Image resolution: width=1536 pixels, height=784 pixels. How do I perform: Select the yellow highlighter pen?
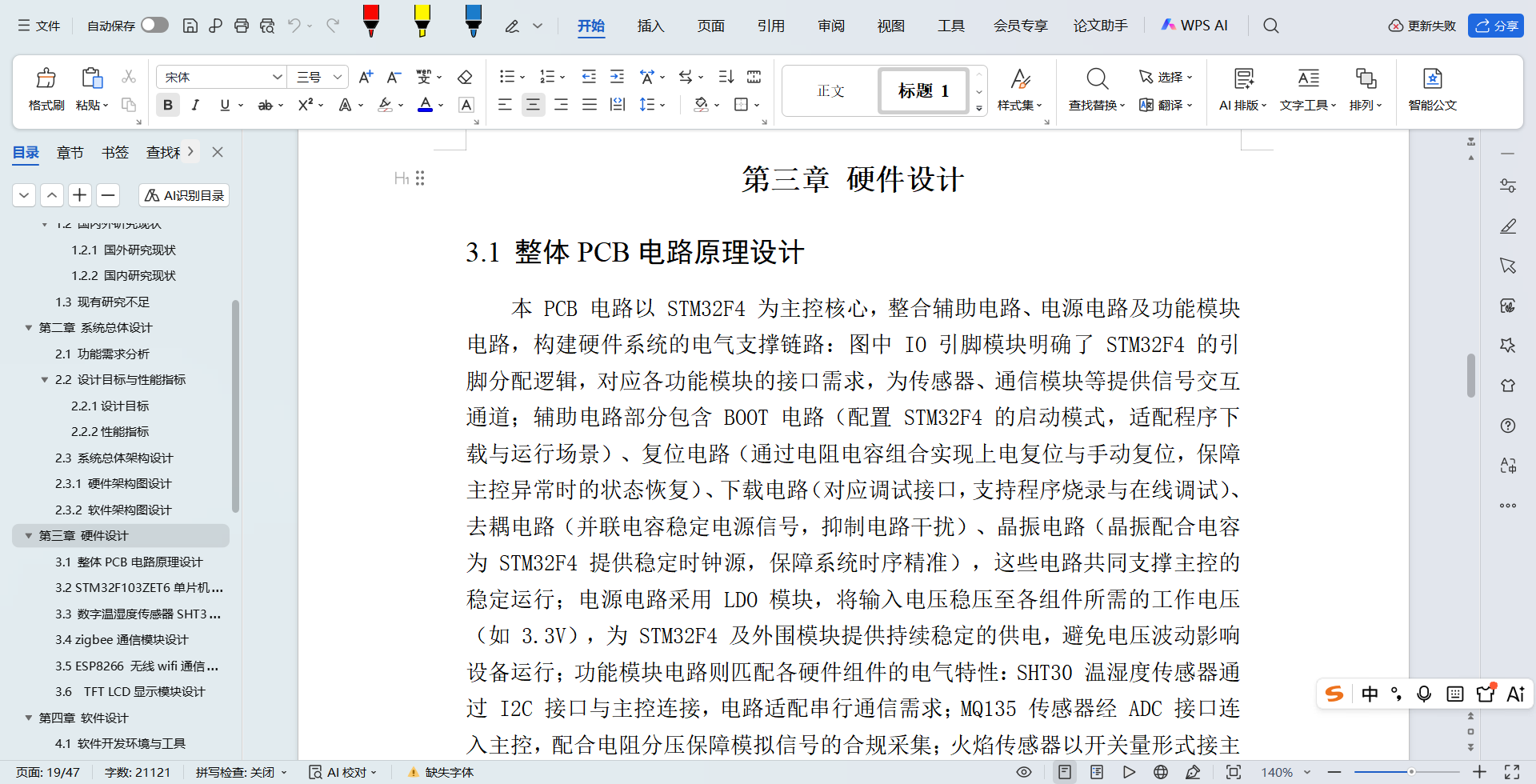click(x=422, y=21)
